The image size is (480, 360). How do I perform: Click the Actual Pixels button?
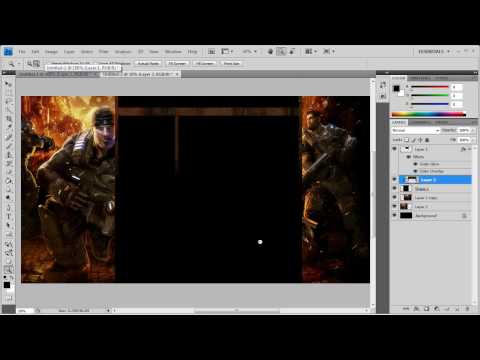(148, 63)
